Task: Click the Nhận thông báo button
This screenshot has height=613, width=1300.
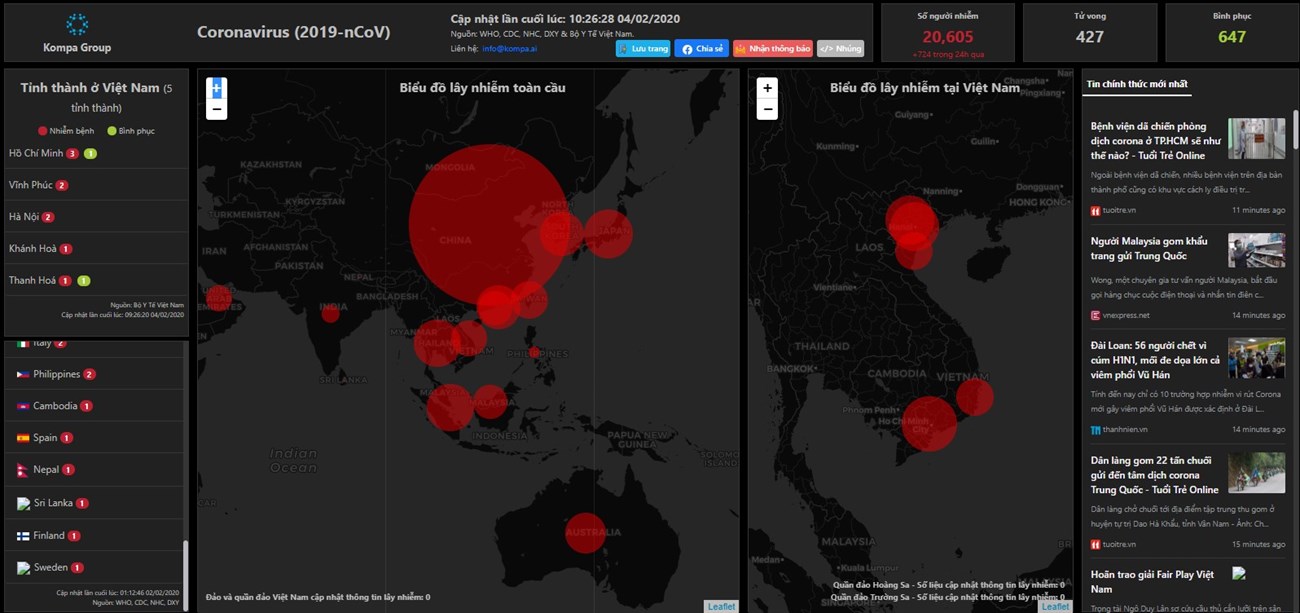Action: point(772,48)
